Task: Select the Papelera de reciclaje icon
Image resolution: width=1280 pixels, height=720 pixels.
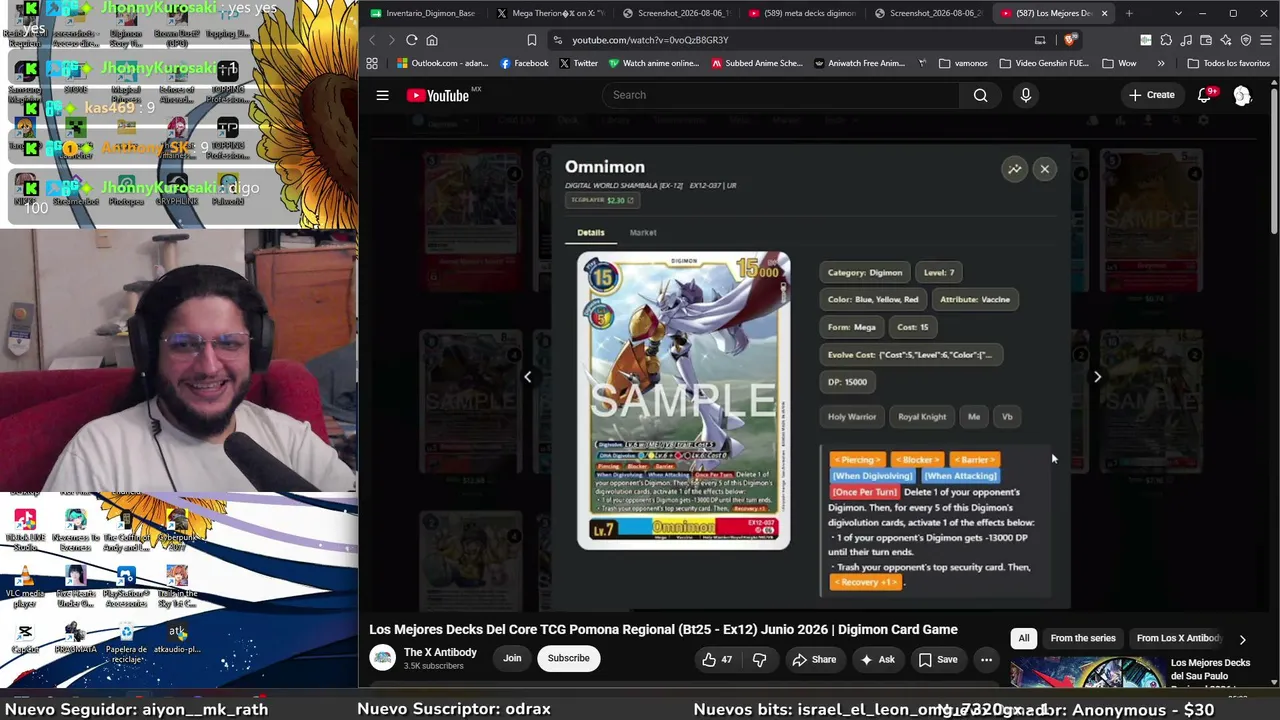Action: click(x=126, y=643)
